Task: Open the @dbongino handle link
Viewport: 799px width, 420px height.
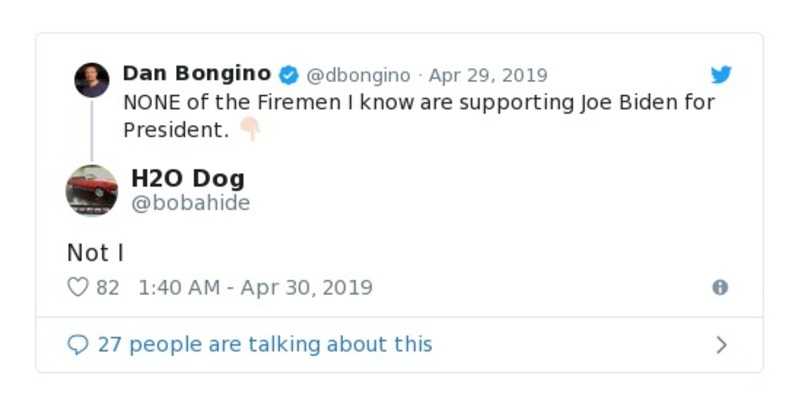Action: (357, 75)
